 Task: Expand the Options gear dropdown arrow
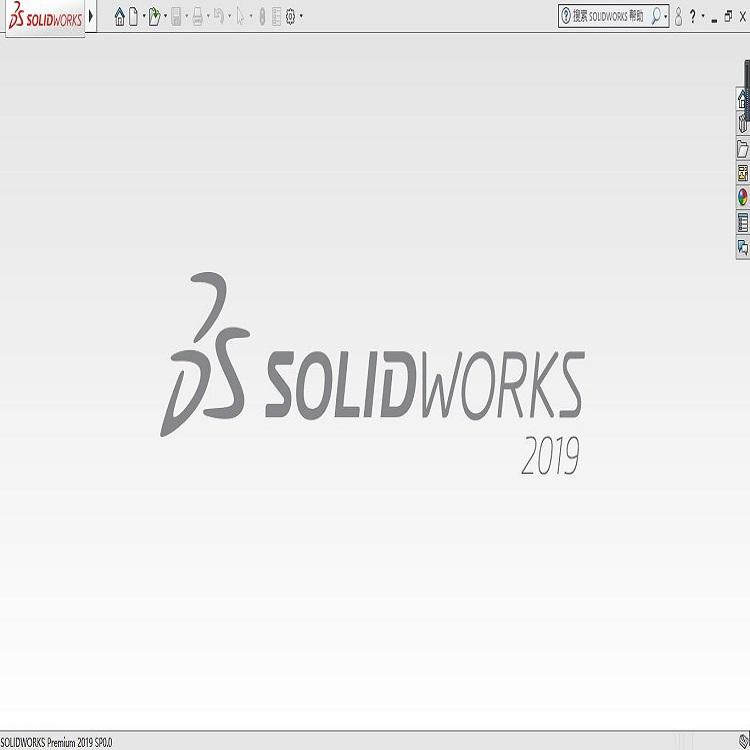(301, 16)
